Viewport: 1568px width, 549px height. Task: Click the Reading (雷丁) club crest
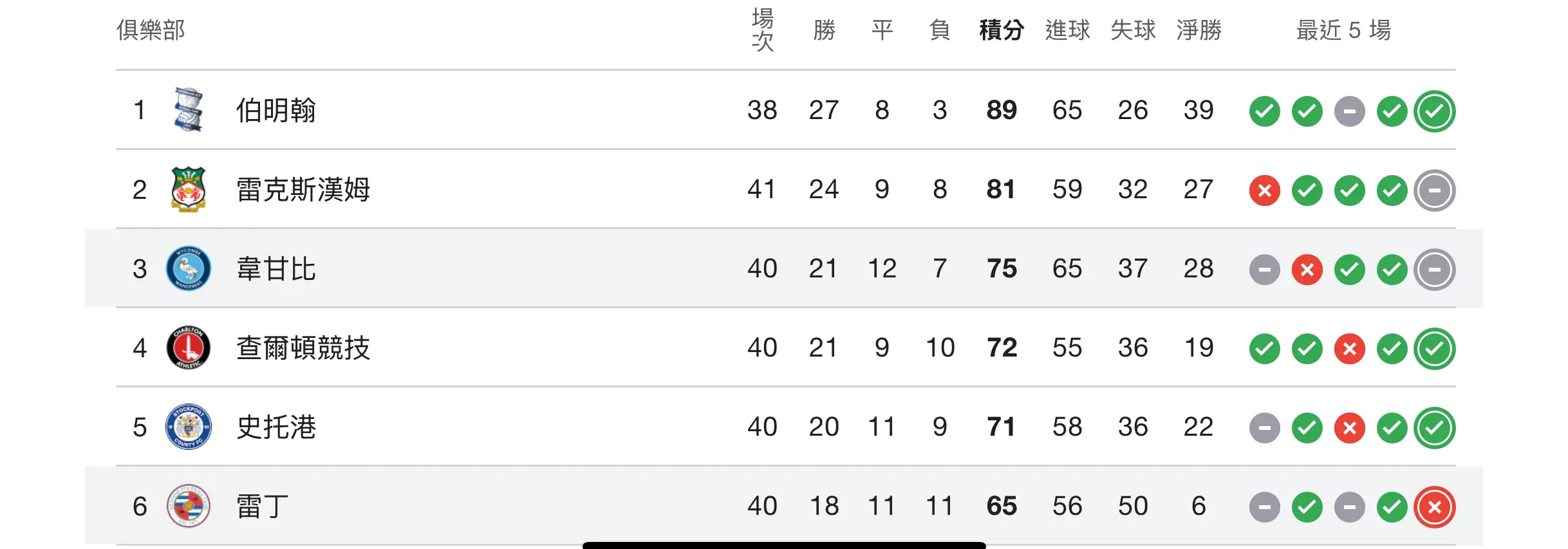pyautogui.click(x=188, y=506)
